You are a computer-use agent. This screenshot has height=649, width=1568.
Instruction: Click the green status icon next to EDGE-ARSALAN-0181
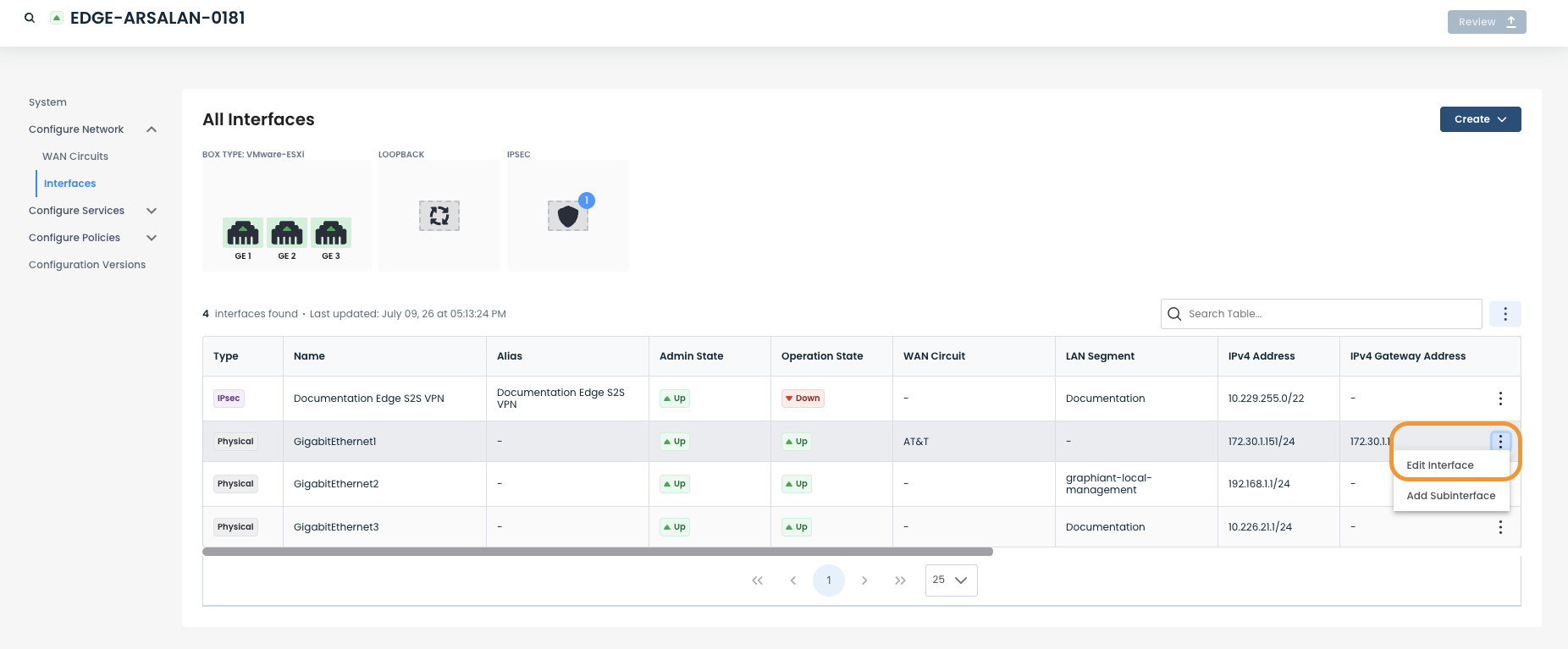tap(57, 18)
